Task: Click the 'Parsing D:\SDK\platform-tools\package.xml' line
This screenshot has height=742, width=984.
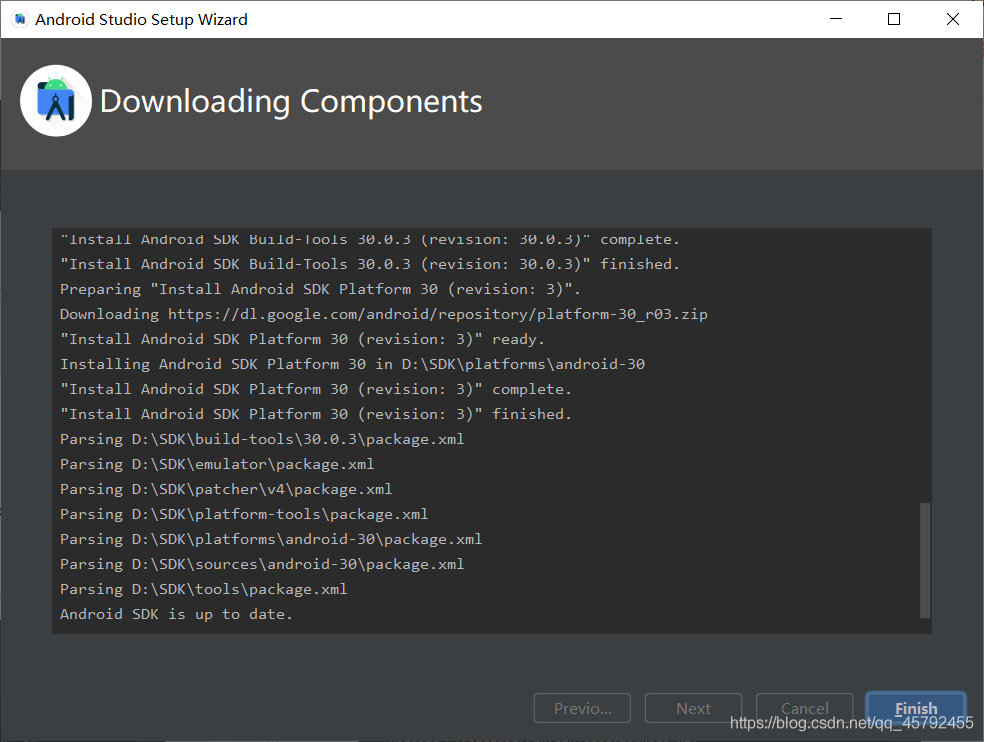Action: coord(244,514)
